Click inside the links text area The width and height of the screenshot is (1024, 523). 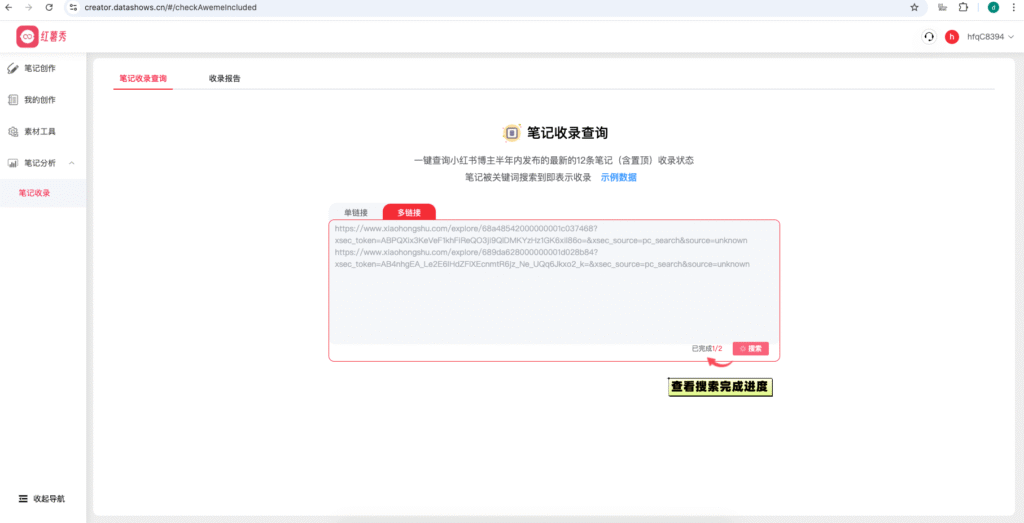(554, 282)
